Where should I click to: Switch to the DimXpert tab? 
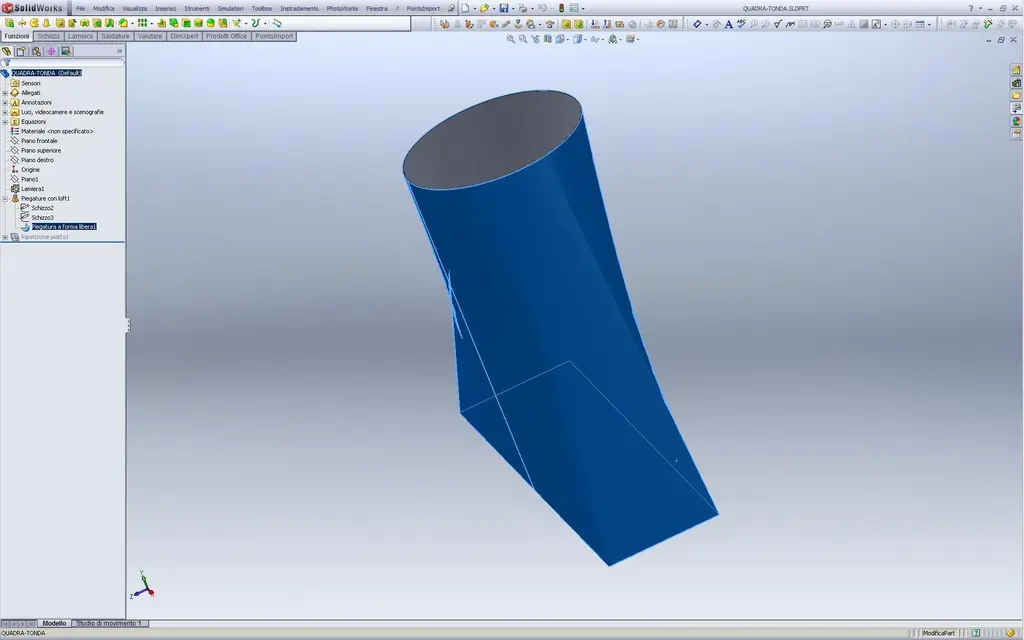184,37
